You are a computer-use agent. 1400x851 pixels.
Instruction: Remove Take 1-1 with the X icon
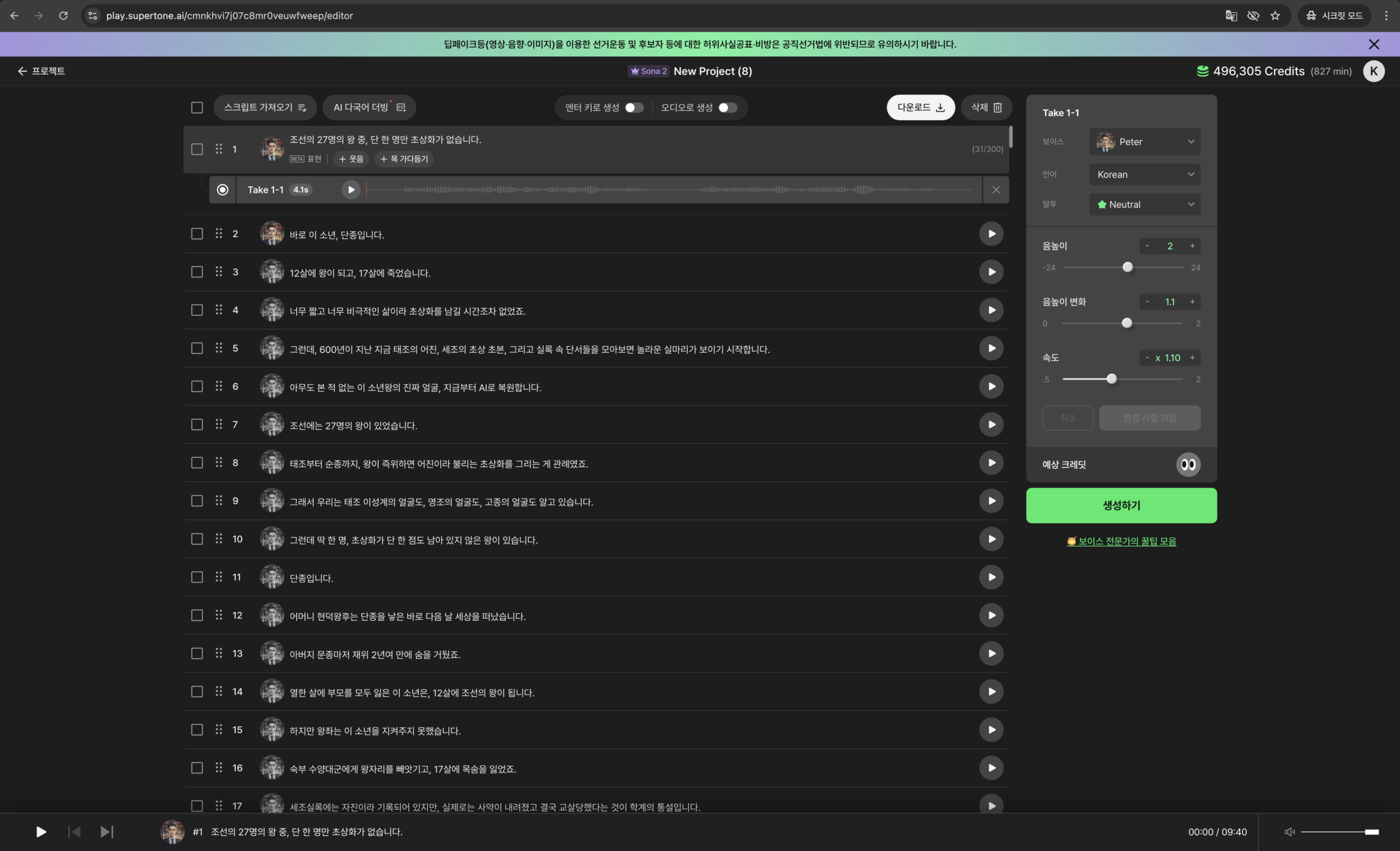coord(995,190)
